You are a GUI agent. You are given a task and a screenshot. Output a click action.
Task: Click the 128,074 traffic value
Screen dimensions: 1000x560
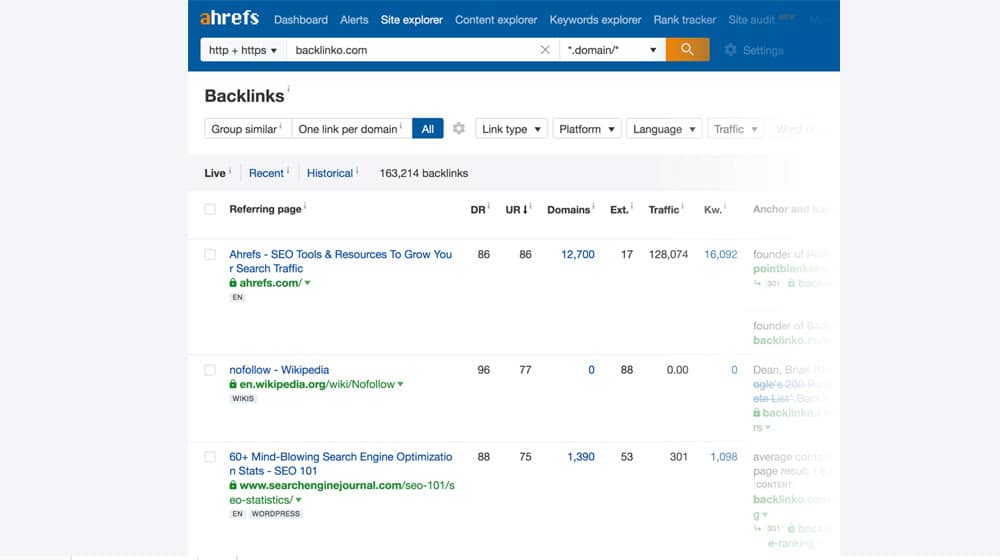click(x=668, y=254)
